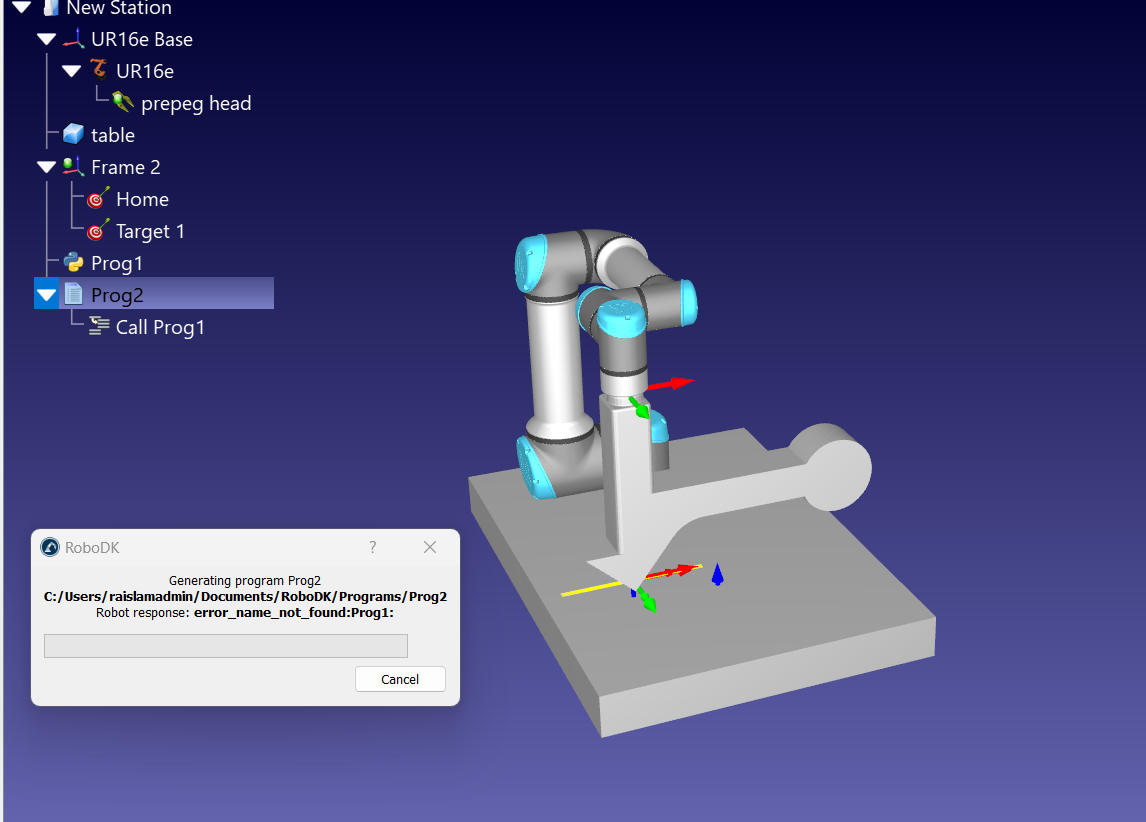Select the prepeg head tool icon

[x=123, y=102]
